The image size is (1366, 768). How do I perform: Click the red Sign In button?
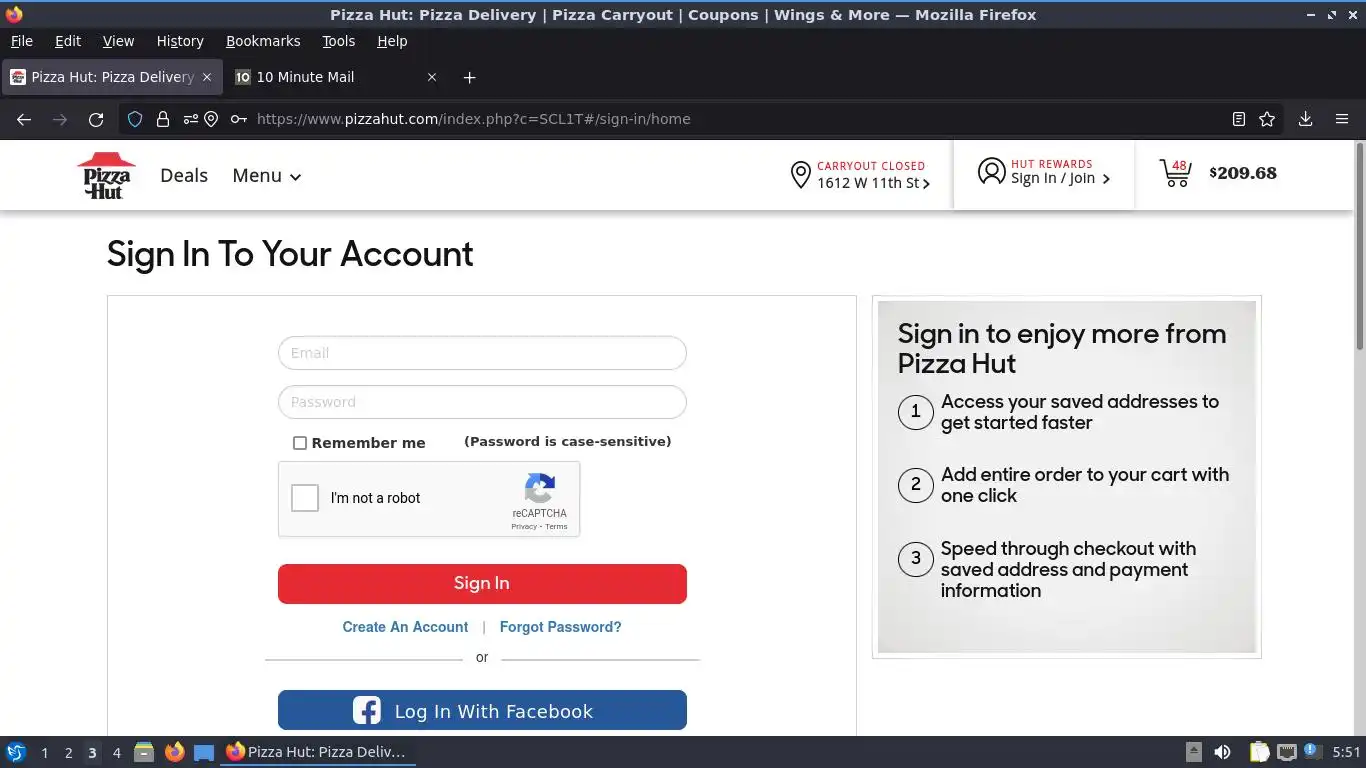tap(482, 584)
